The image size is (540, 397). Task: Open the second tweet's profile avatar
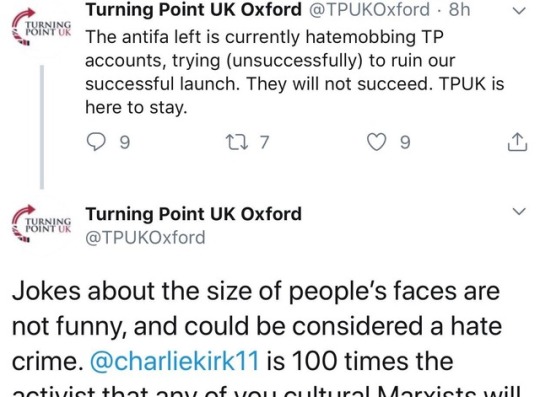[x=41, y=224]
